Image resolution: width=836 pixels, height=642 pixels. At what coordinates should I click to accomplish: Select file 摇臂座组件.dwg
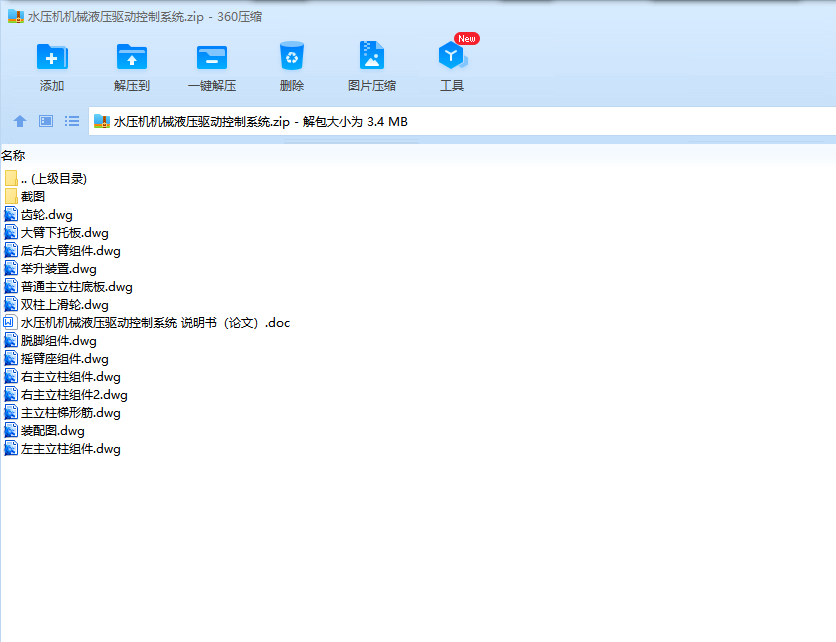(x=56, y=359)
